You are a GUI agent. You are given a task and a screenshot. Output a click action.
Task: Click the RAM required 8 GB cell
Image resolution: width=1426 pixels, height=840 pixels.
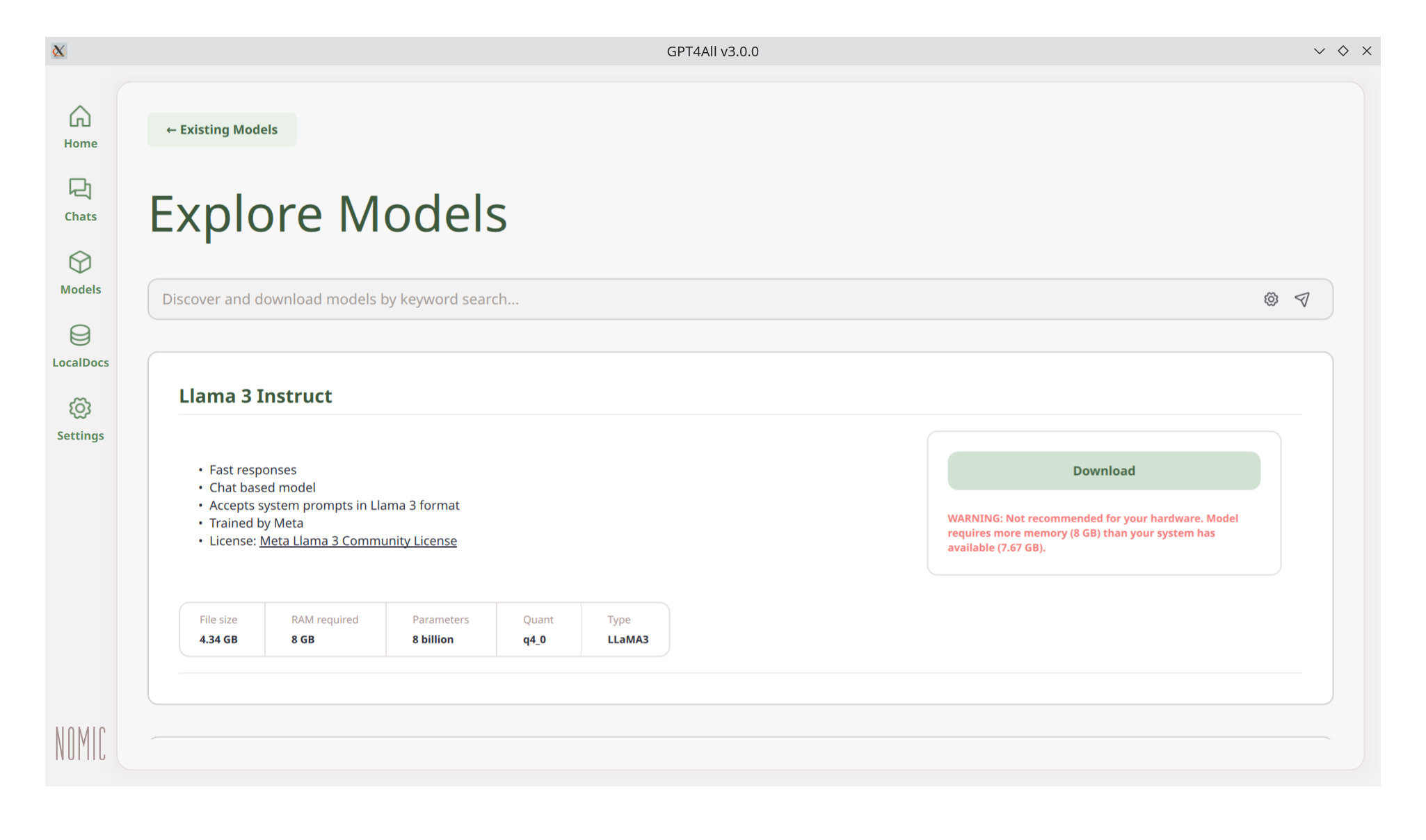[x=326, y=629]
